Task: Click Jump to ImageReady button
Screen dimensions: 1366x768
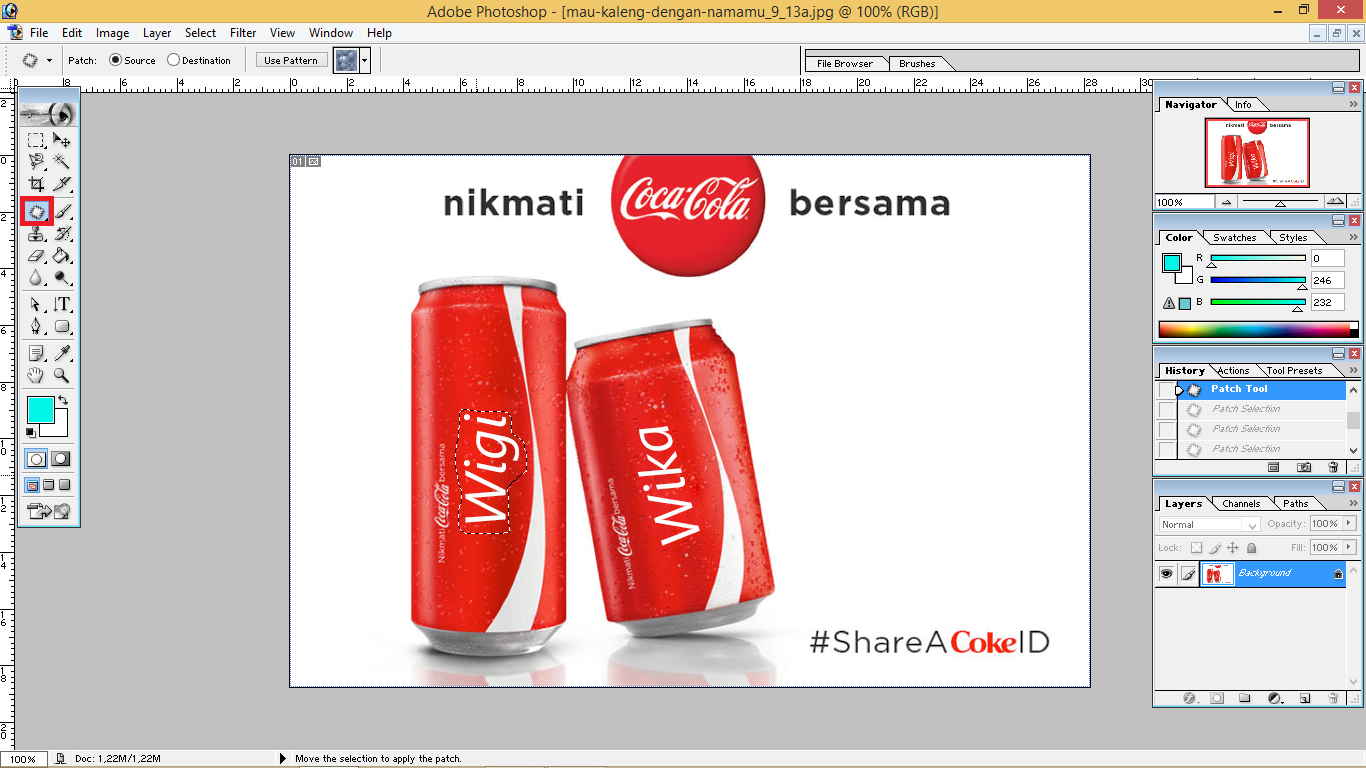Action: pyautogui.click(x=48, y=511)
